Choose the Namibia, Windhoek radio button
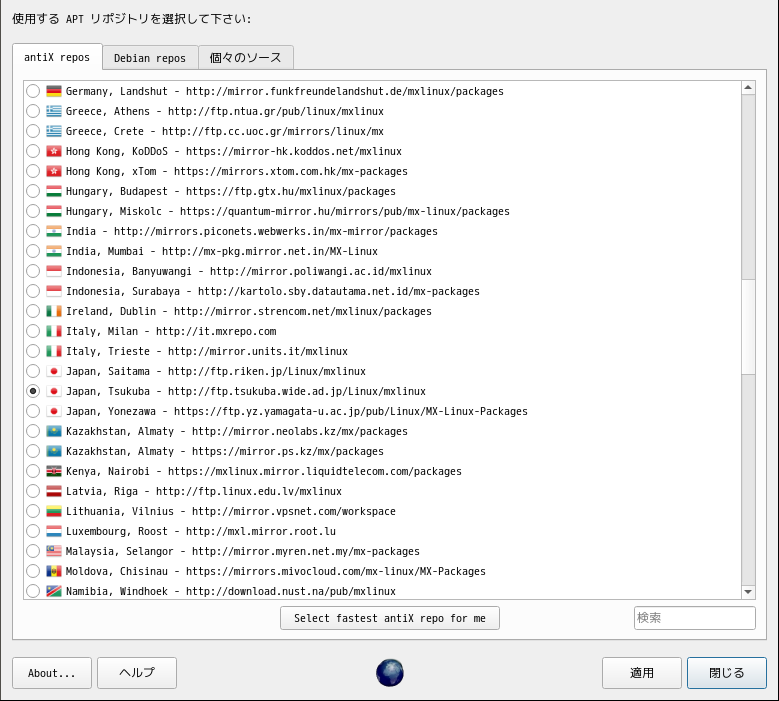The width and height of the screenshot is (779, 701). pyautogui.click(x=33, y=591)
